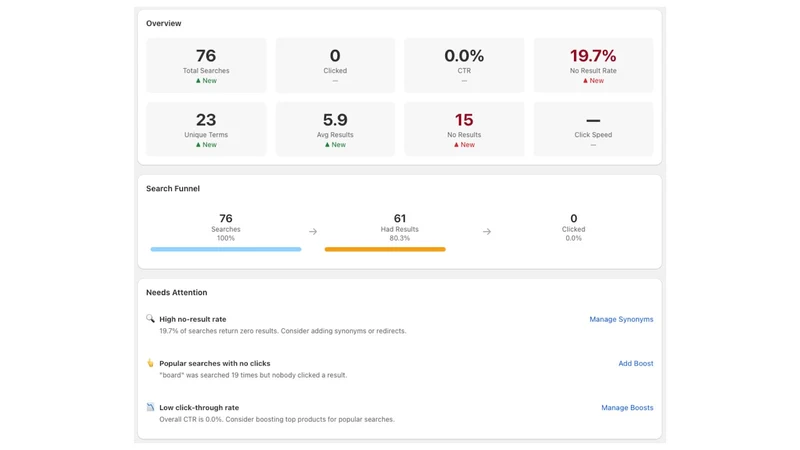800x450 pixels.
Task: Click the pointing hand icon beside Popular searches
Action: coord(150,363)
